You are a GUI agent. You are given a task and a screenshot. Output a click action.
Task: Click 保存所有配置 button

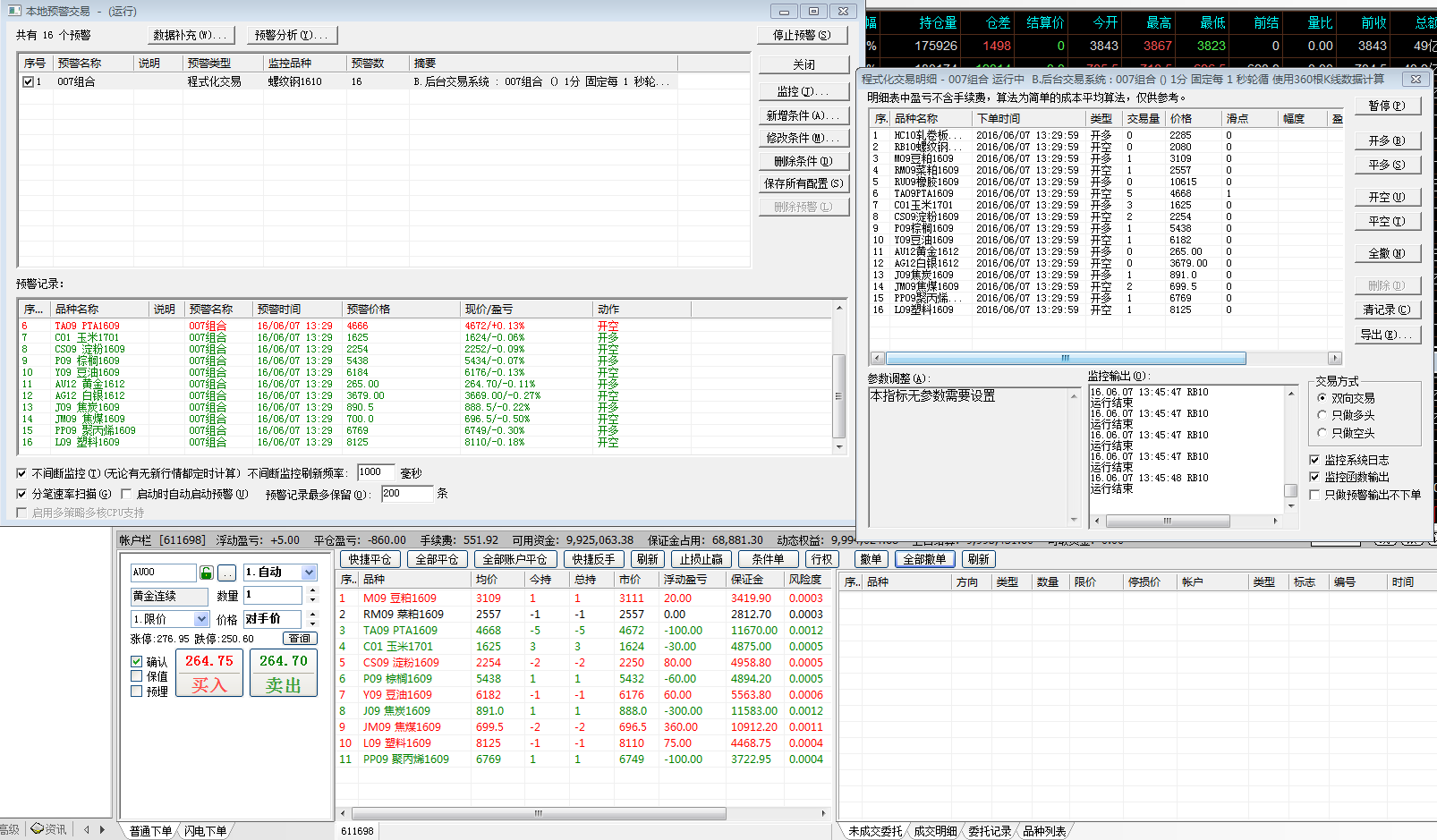pyautogui.click(x=804, y=183)
